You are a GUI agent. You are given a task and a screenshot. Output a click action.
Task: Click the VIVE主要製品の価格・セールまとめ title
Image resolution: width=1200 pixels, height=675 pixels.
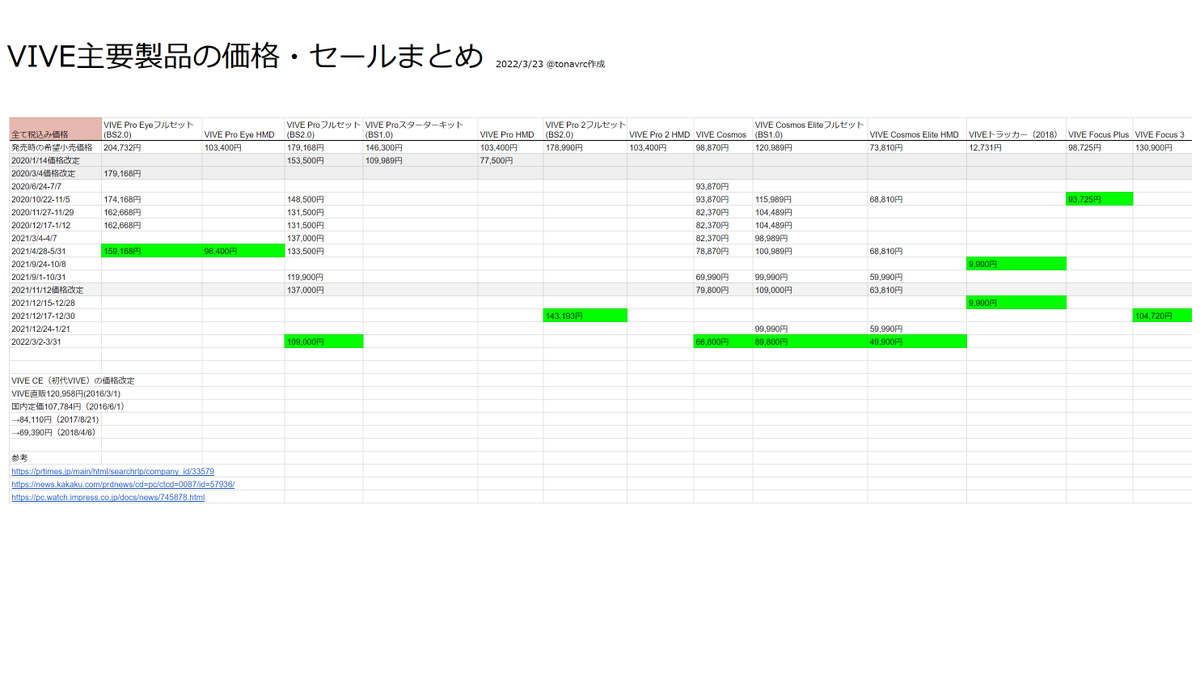[245, 57]
